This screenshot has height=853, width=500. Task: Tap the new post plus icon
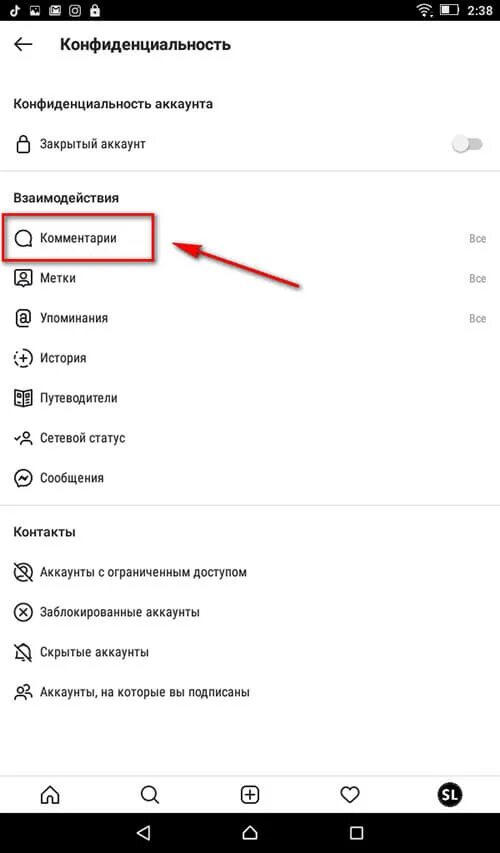(250, 795)
